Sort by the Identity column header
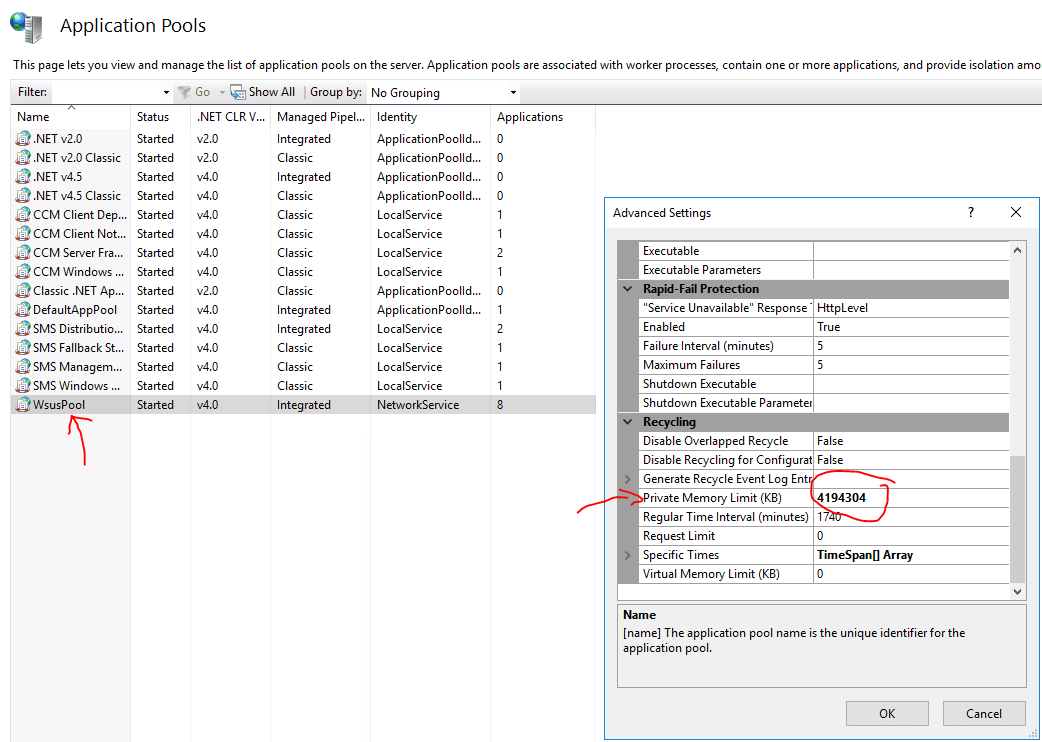Image resolution: width=1042 pixels, height=742 pixels. (x=397, y=117)
